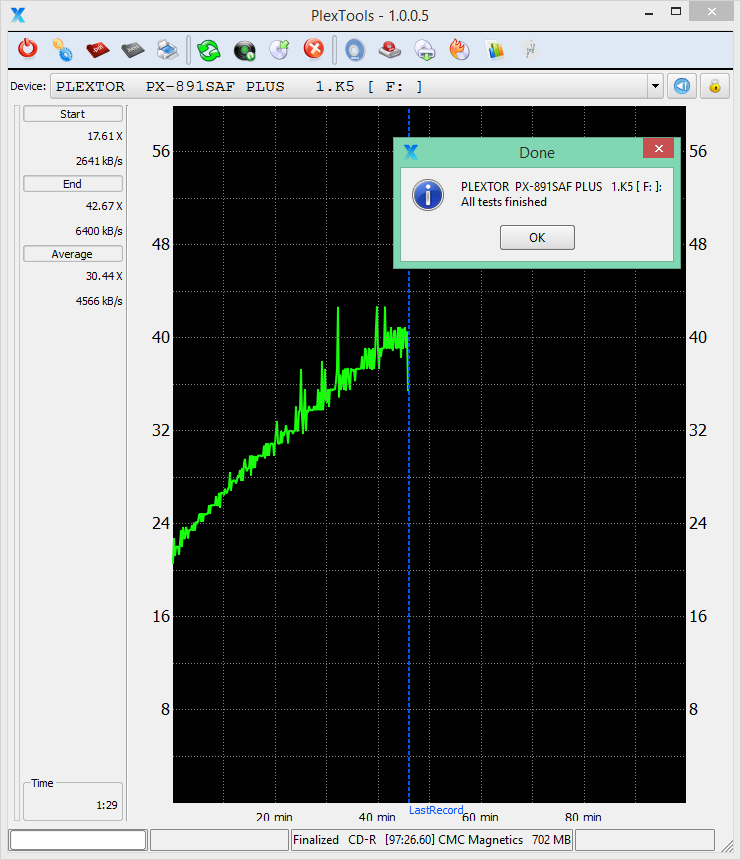Click the green refresh arrows icon

(x=209, y=50)
